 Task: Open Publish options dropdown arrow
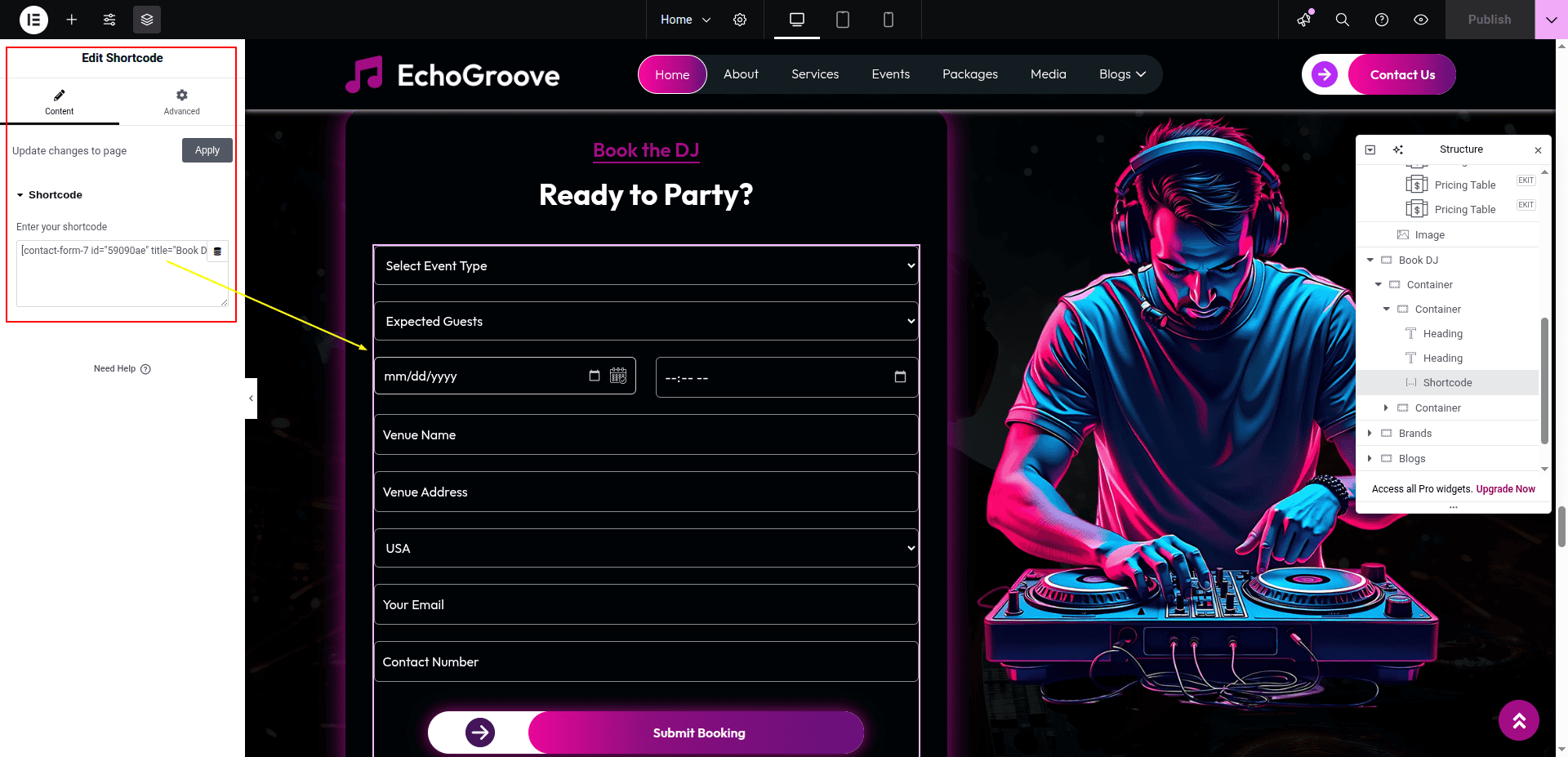[x=1551, y=20]
